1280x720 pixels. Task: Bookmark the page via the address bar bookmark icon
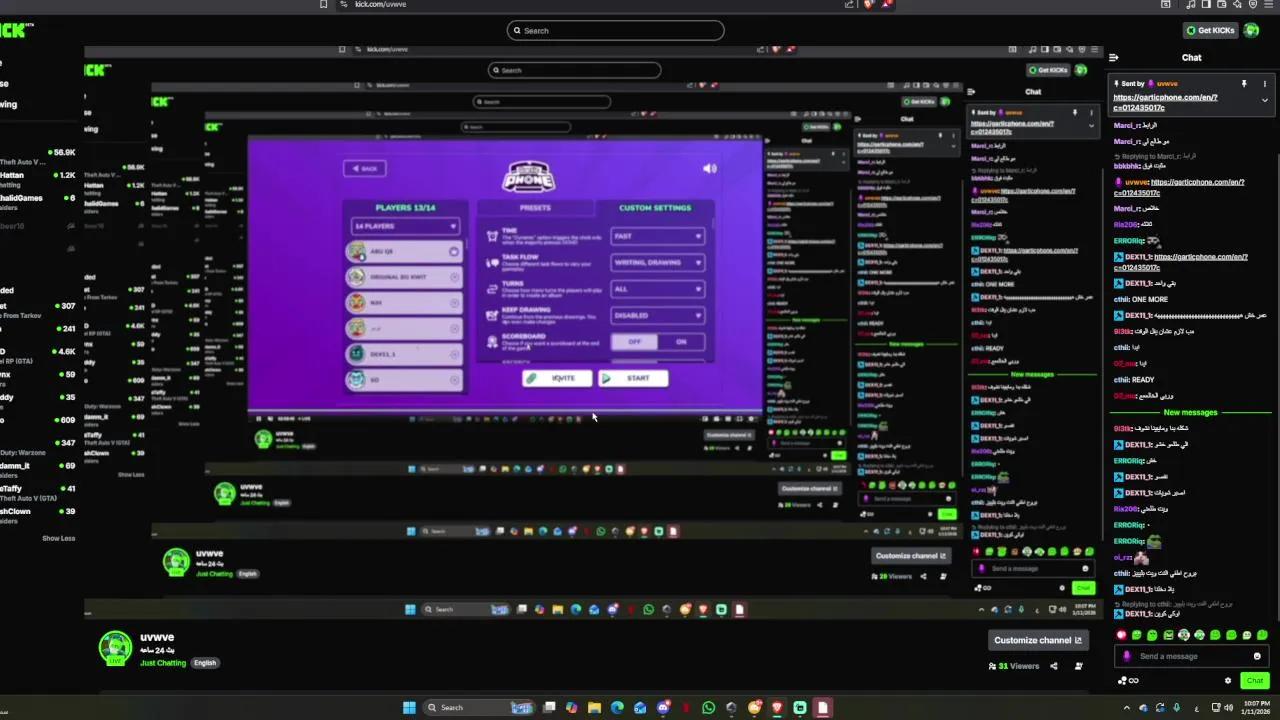[x=323, y=4]
